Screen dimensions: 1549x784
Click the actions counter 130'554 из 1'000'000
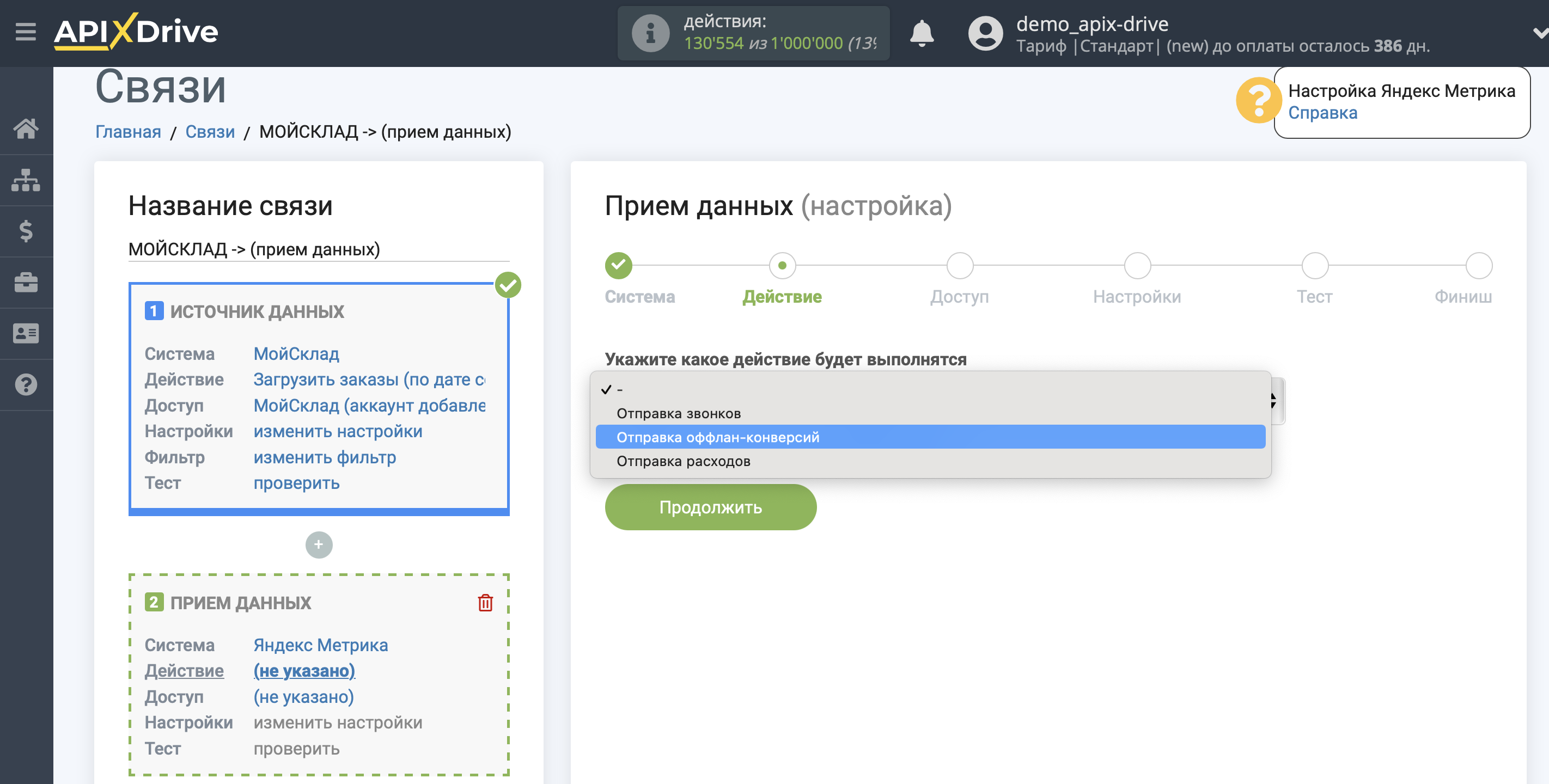(779, 44)
